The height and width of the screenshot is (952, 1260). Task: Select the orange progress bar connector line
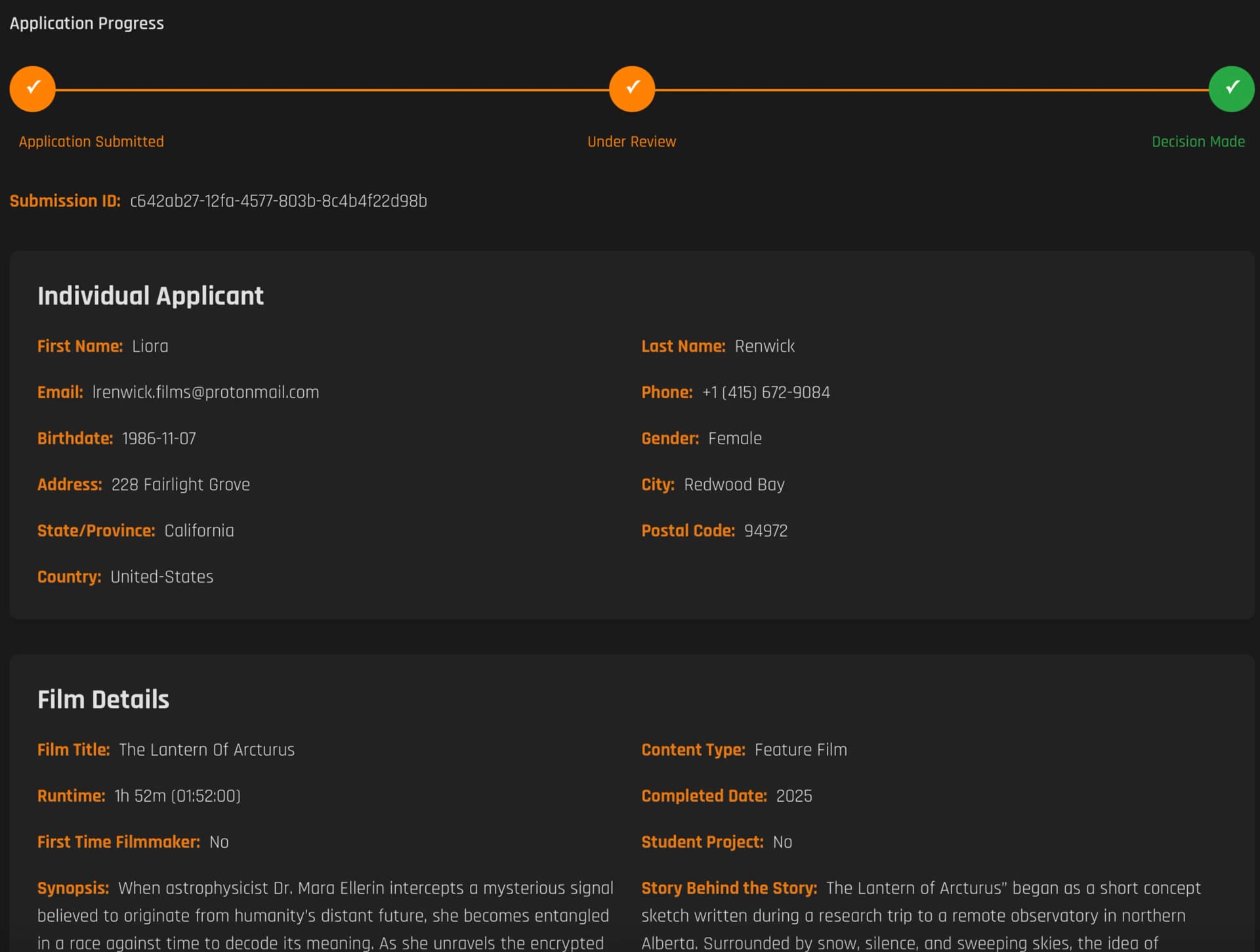(x=328, y=88)
